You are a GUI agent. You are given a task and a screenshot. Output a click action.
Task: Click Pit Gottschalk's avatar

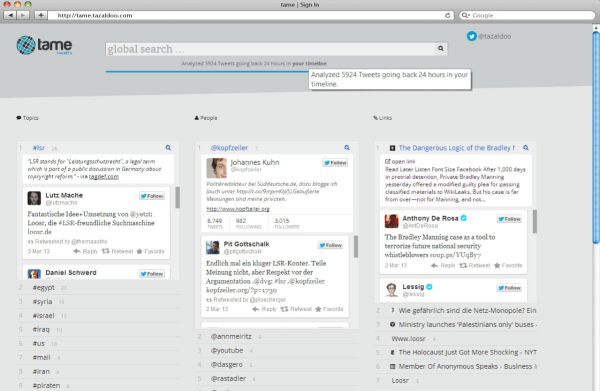[x=213, y=247]
